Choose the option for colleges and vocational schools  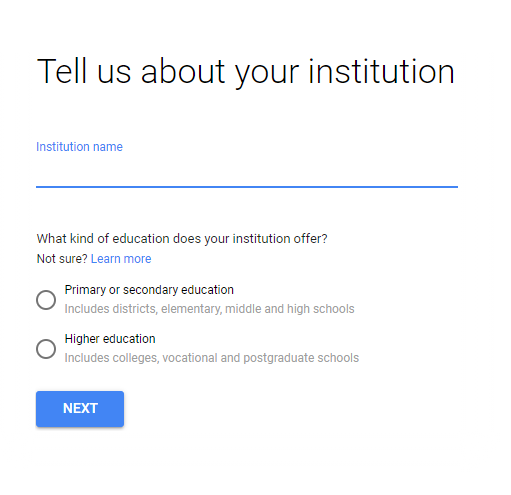click(x=46, y=348)
